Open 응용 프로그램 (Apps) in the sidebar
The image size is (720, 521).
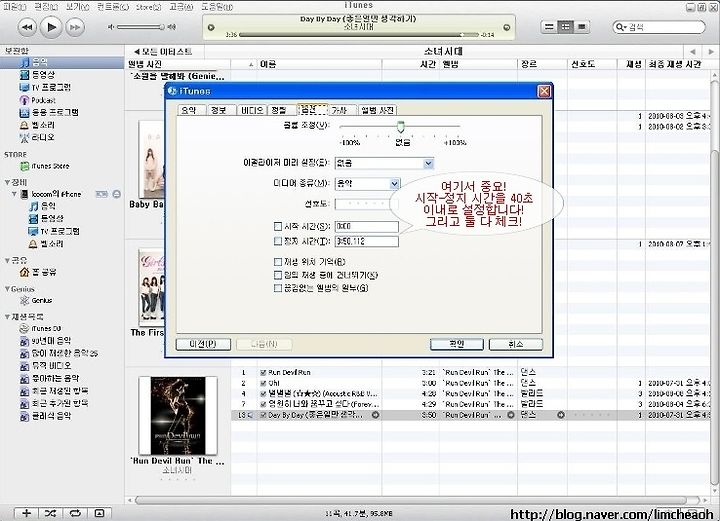pyautogui.click(x=49, y=112)
